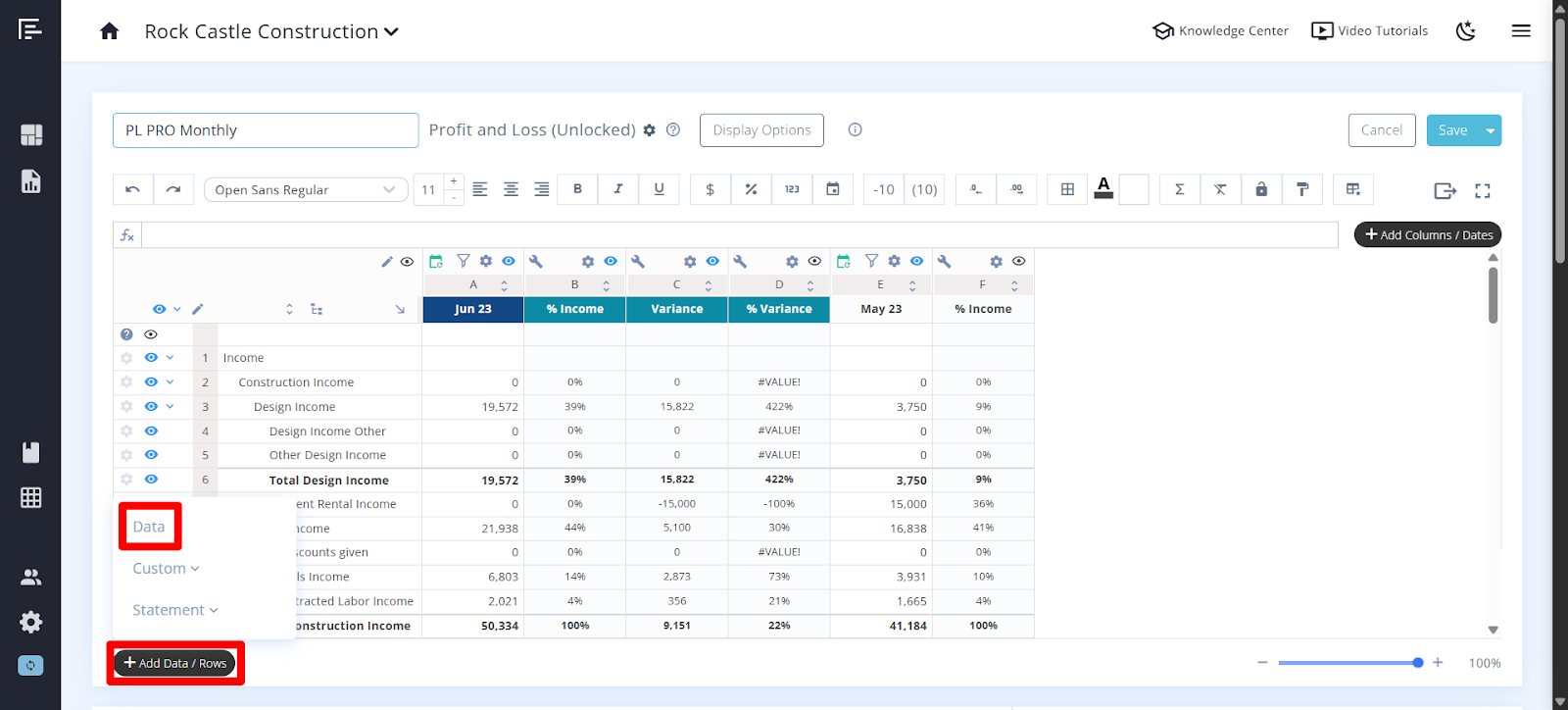Select Data from the popup menu
1568x710 pixels.
pos(149,527)
